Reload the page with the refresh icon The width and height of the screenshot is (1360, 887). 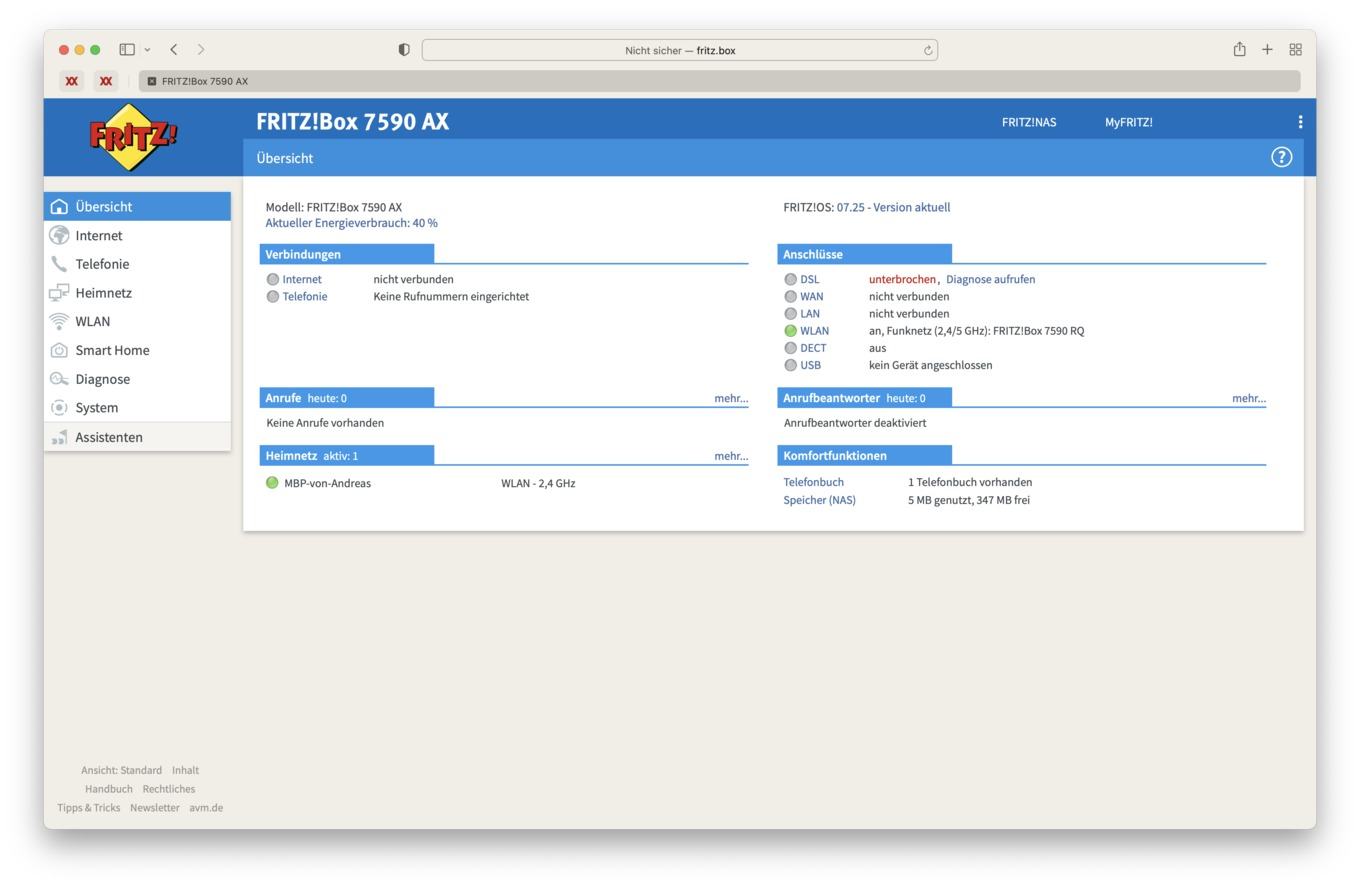(928, 50)
